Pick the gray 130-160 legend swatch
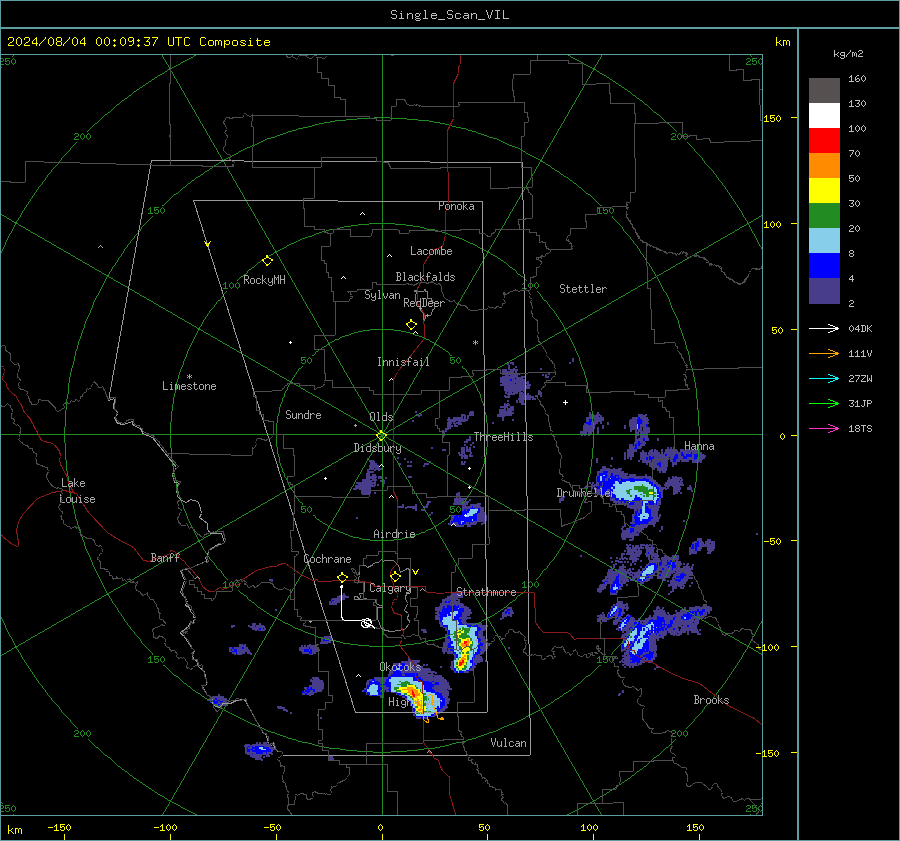This screenshot has height=841, width=900. click(824, 91)
